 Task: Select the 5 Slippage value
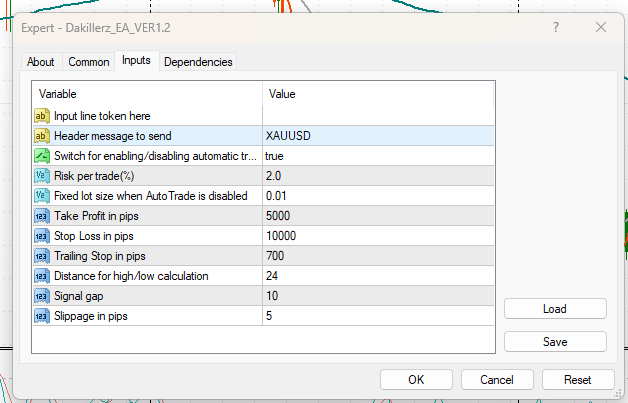(x=378, y=316)
